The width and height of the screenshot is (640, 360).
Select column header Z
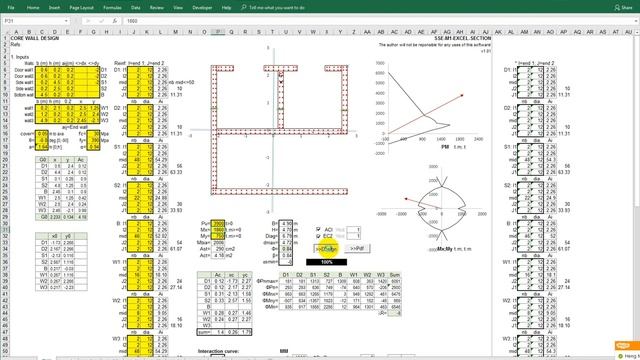353,32
